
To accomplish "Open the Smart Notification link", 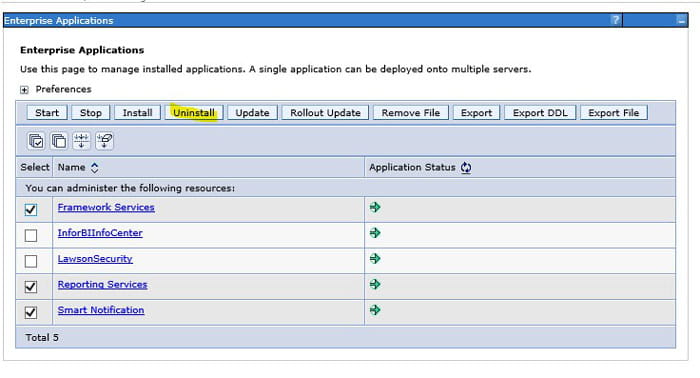I will [x=101, y=310].
